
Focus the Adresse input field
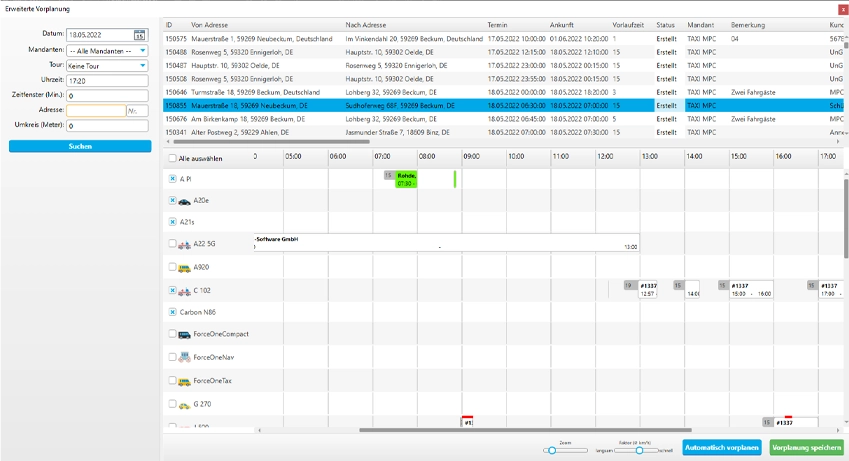pos(96,111)
